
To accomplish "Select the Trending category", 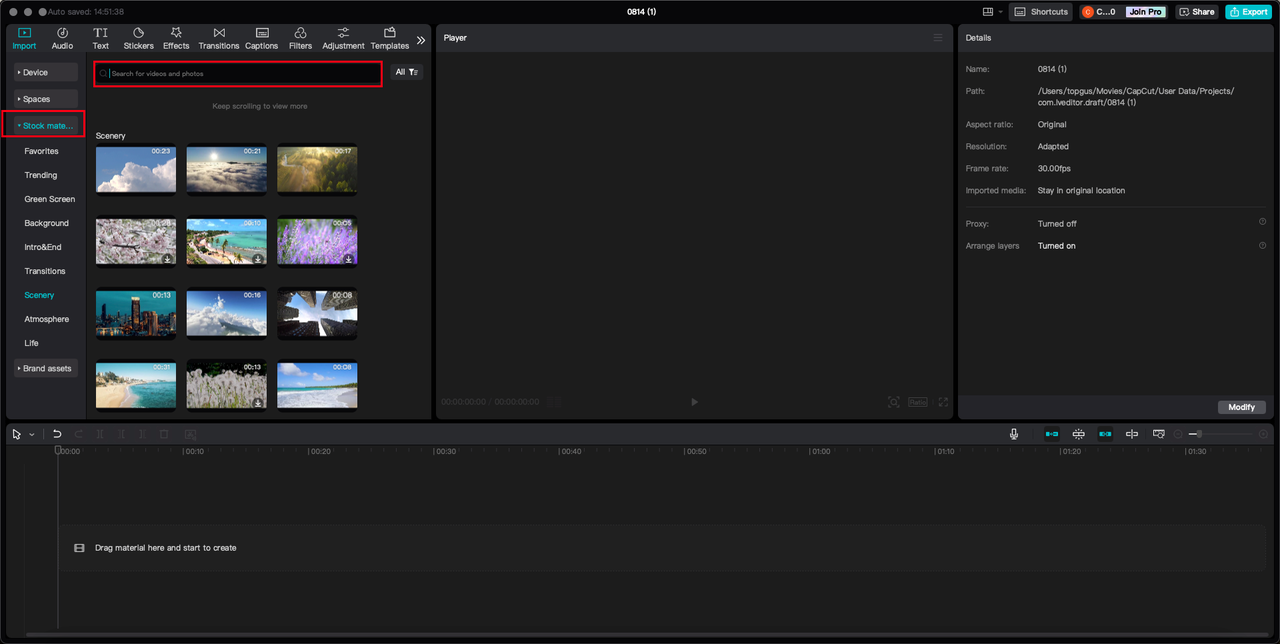I will click(x=41, y=175).
